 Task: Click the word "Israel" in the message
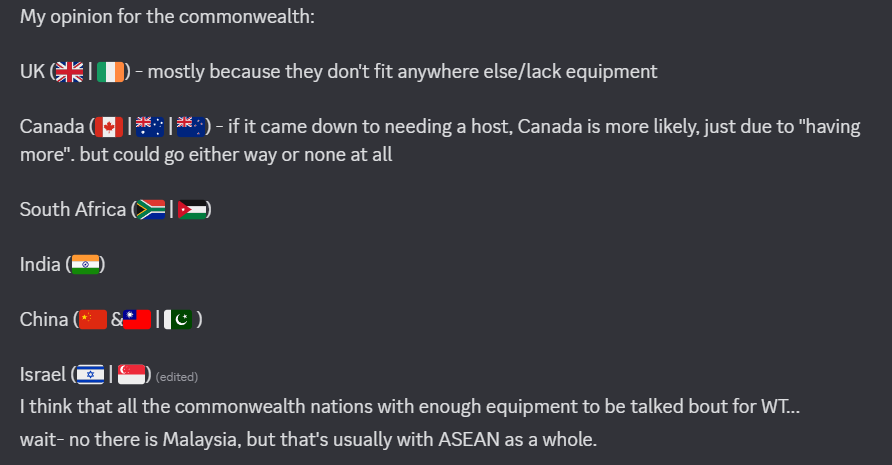click(x=43, y=375)
